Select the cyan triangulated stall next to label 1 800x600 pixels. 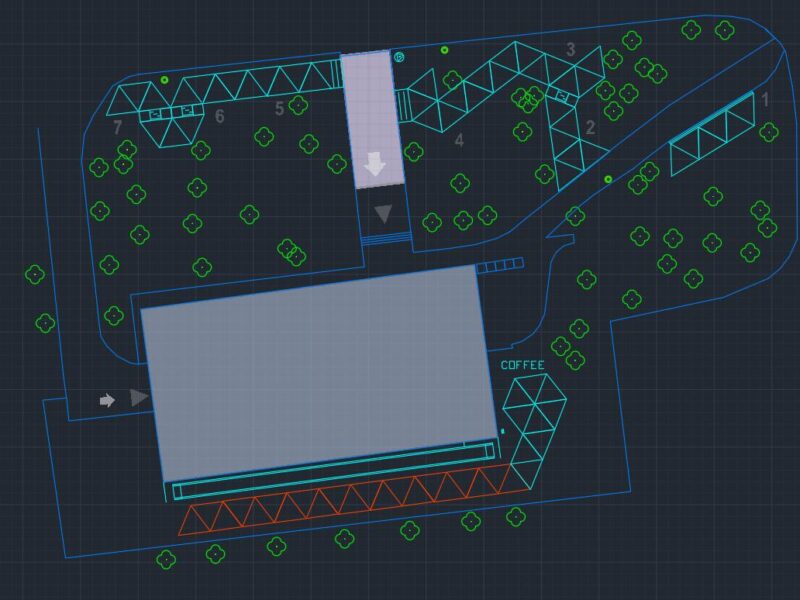[712, 134]
